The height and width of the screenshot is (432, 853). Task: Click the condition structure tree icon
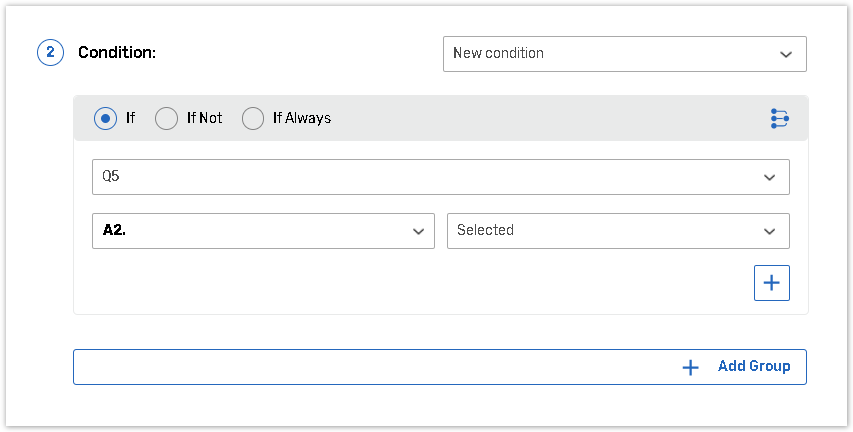tap(779, 118)
